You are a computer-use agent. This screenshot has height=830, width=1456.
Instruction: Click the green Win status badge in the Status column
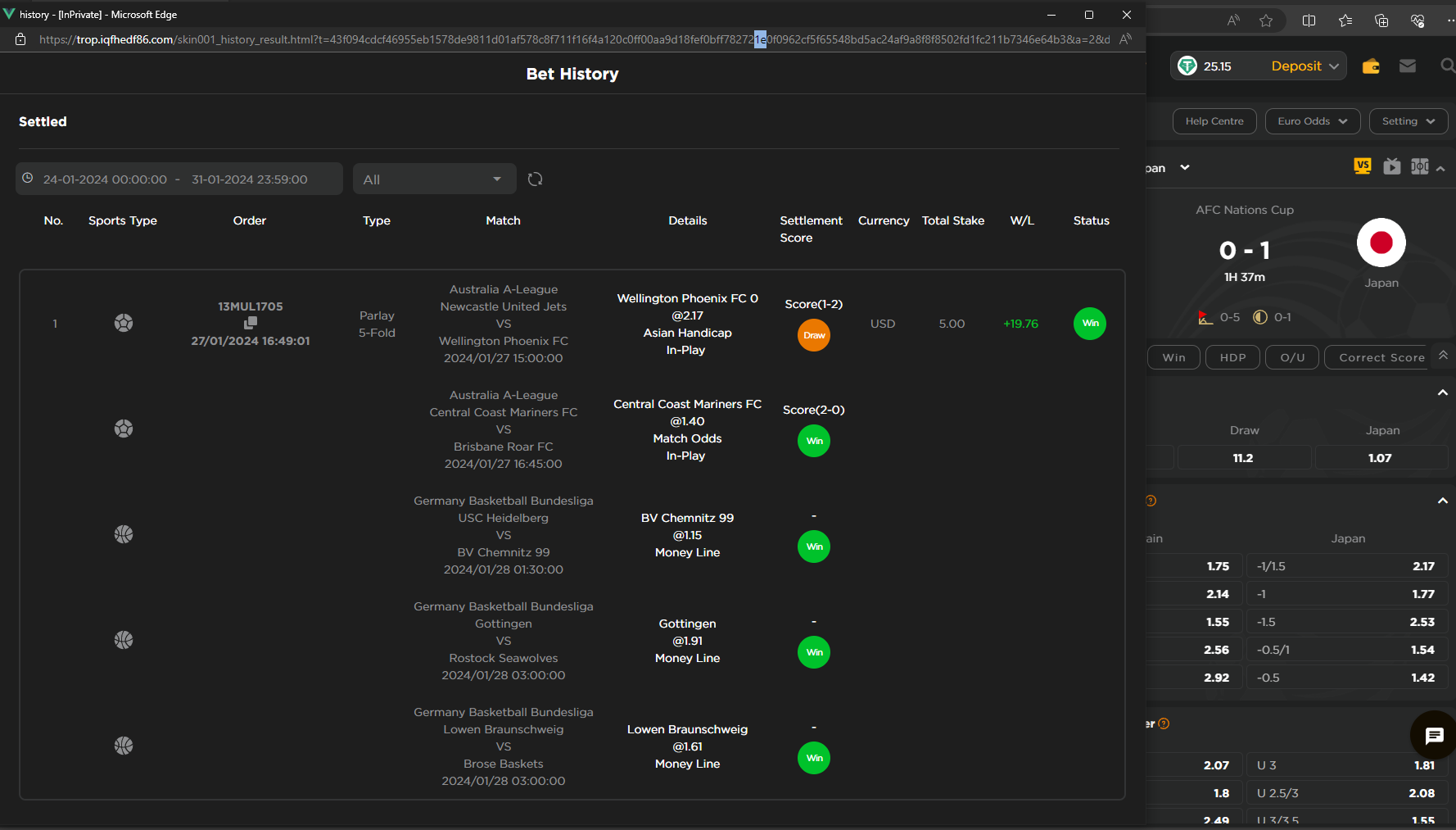point(1090,324)
